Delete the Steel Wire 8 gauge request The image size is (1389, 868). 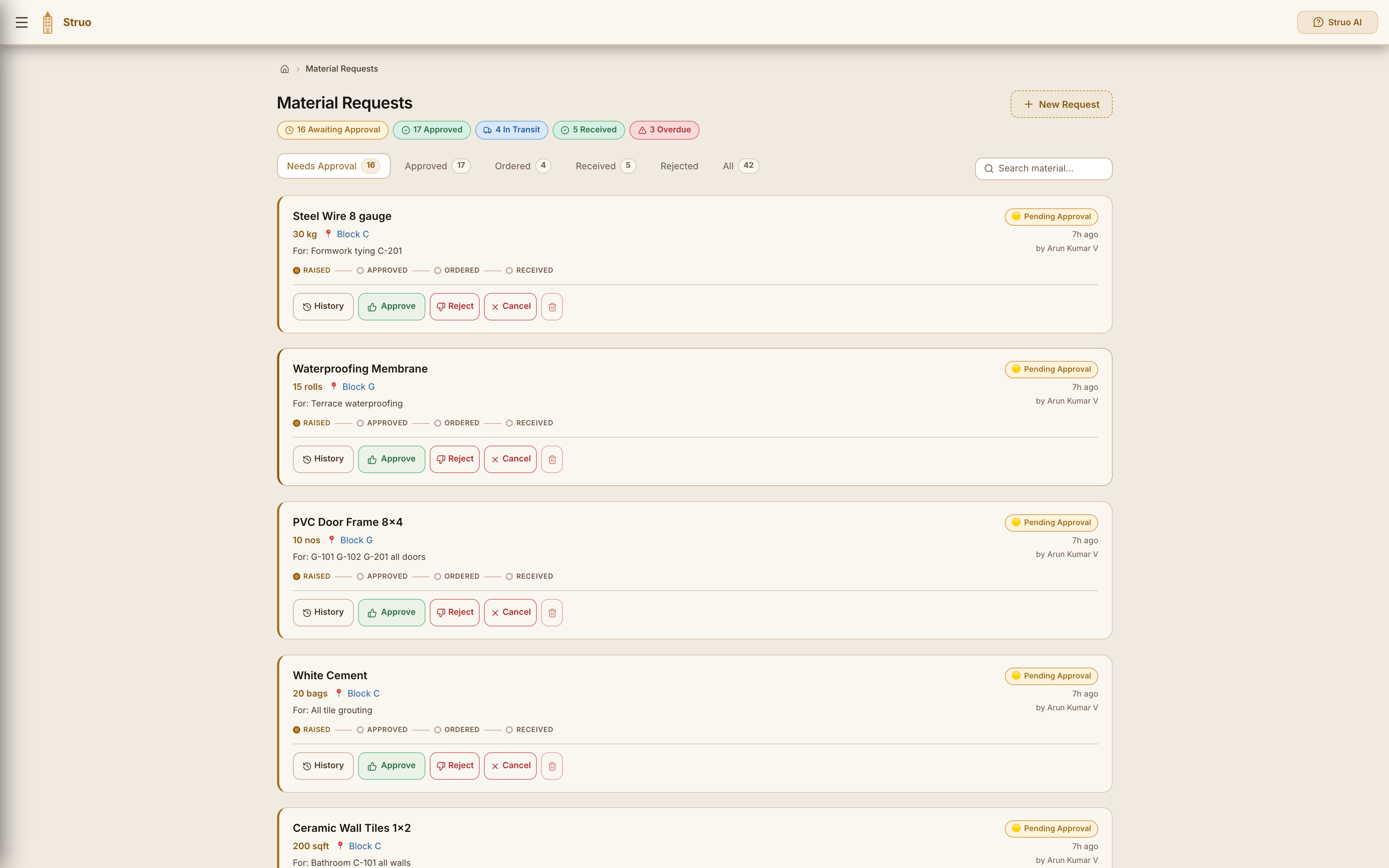coord(552,307)
